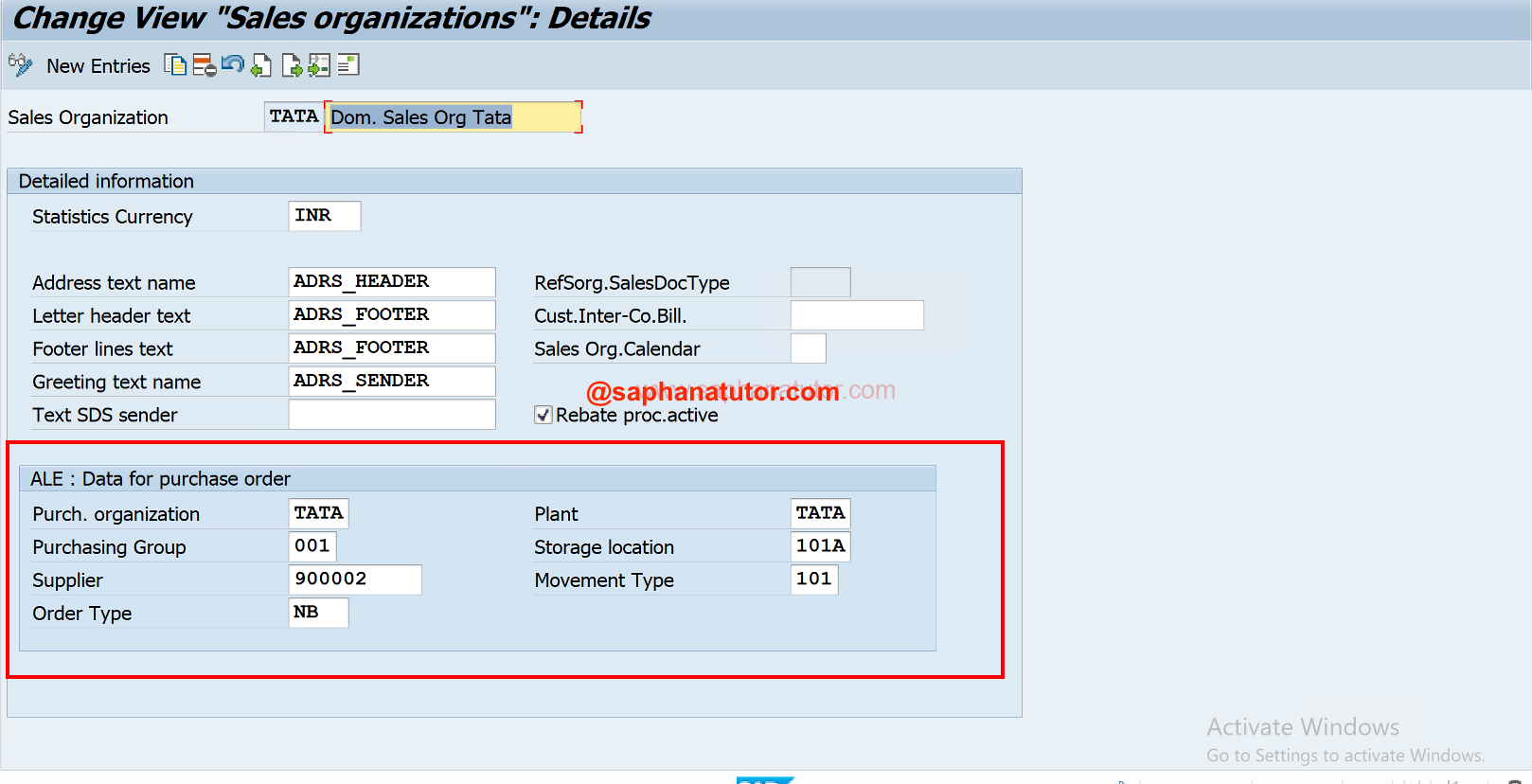This screenshot has width=1532, height=784.
Task: Click the Other Entry position icon
Action: [x=319, y=64]
